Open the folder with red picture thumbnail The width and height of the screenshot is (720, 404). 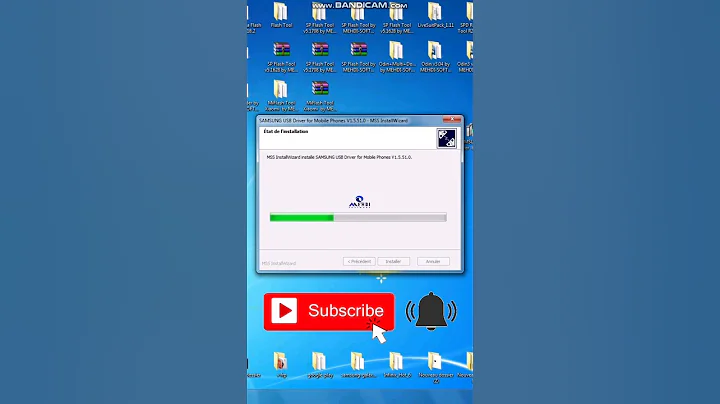point(281,365)
